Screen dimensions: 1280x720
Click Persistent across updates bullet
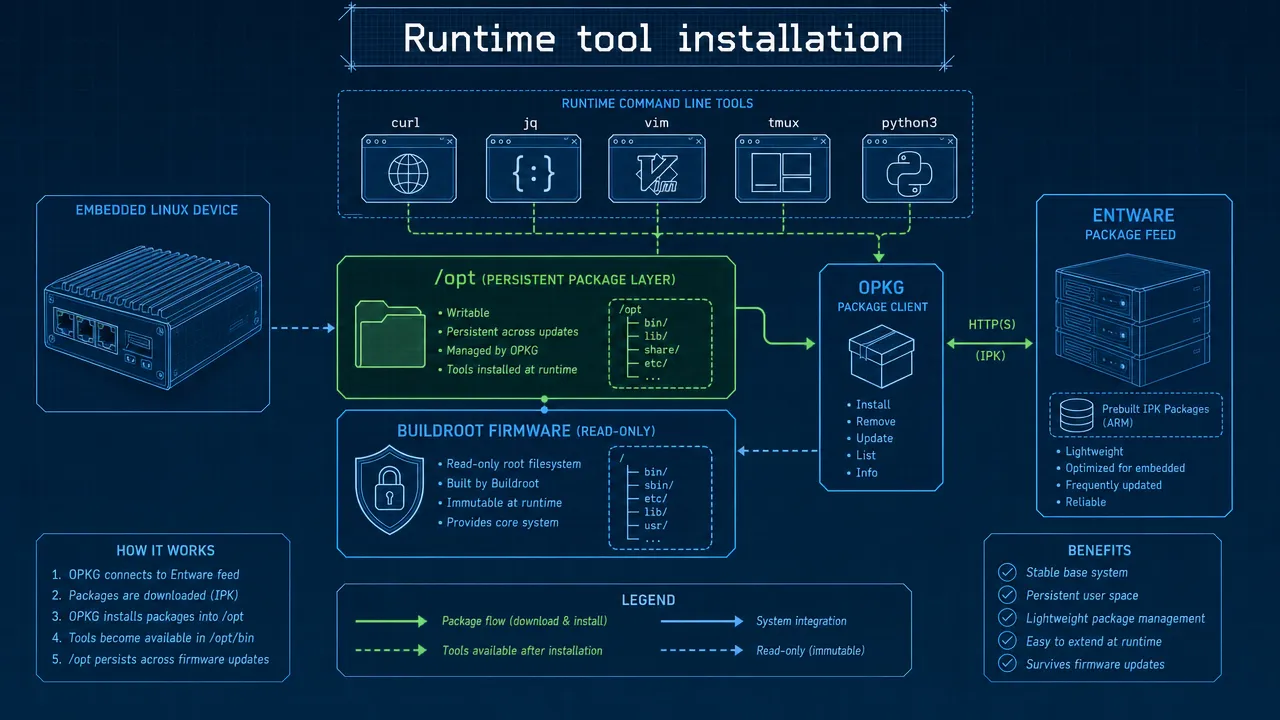tap(512, 332)
